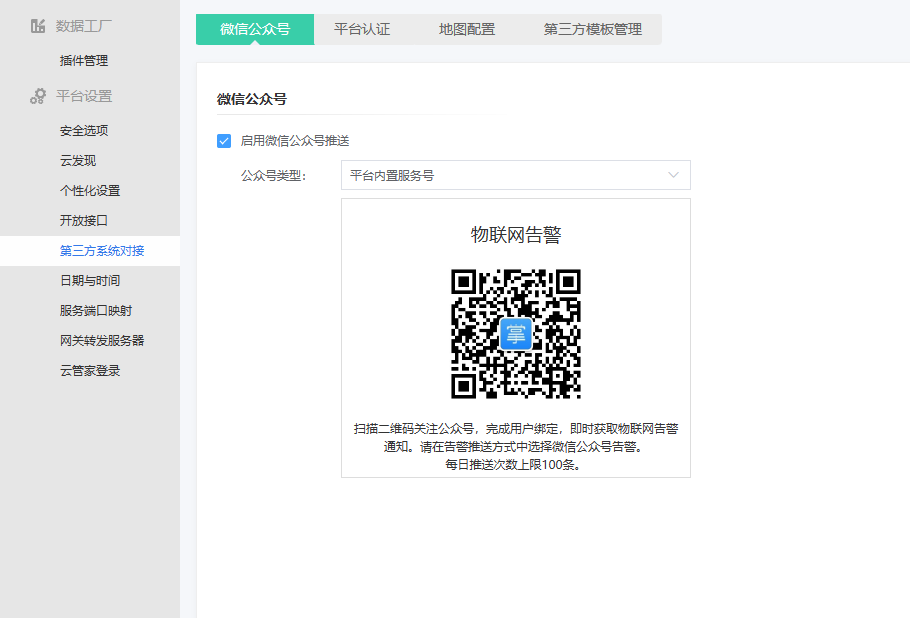Click the 数据工厂 chart icon

38,26
